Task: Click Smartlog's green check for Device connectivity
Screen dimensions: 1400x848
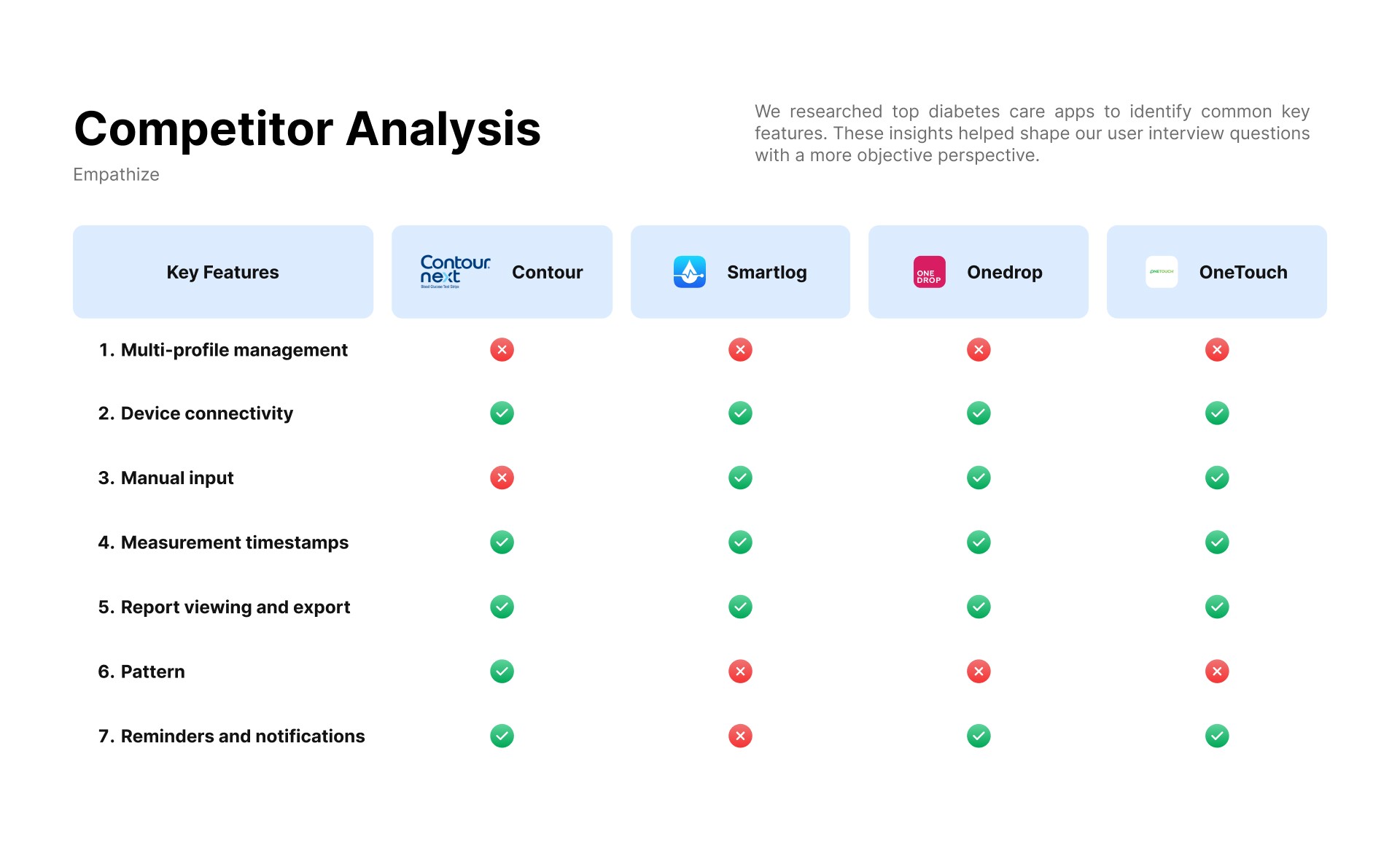Action: [x=740, y=413]
